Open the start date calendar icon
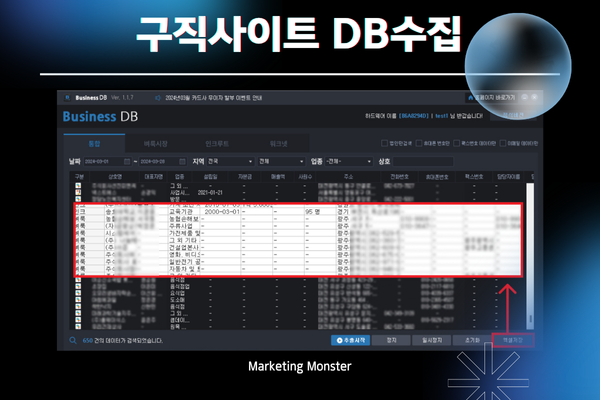 pos(127,162)
